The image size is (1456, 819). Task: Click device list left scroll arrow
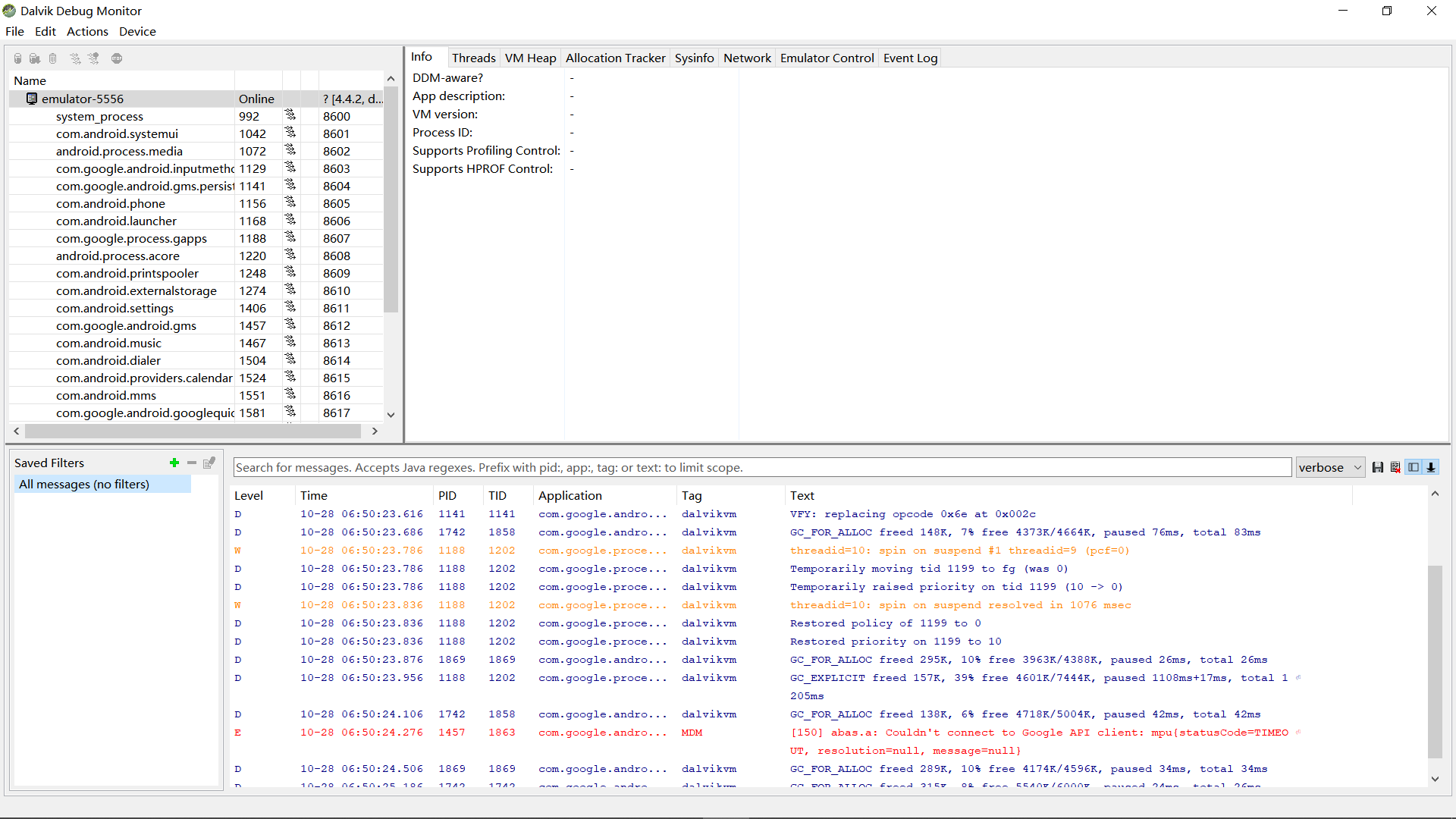[17, 431]
